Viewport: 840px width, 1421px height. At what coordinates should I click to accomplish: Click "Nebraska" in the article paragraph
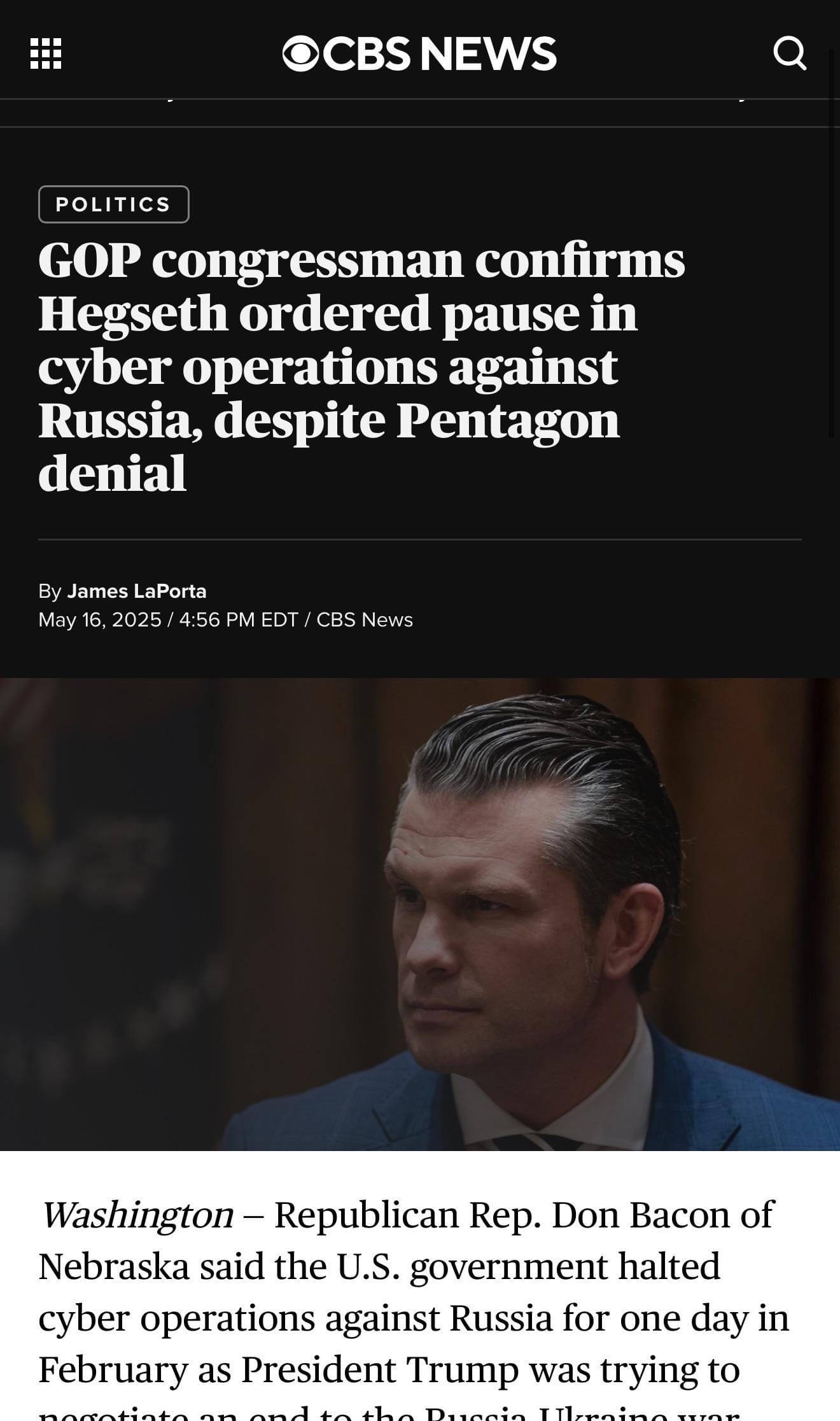click(114, 1266)
